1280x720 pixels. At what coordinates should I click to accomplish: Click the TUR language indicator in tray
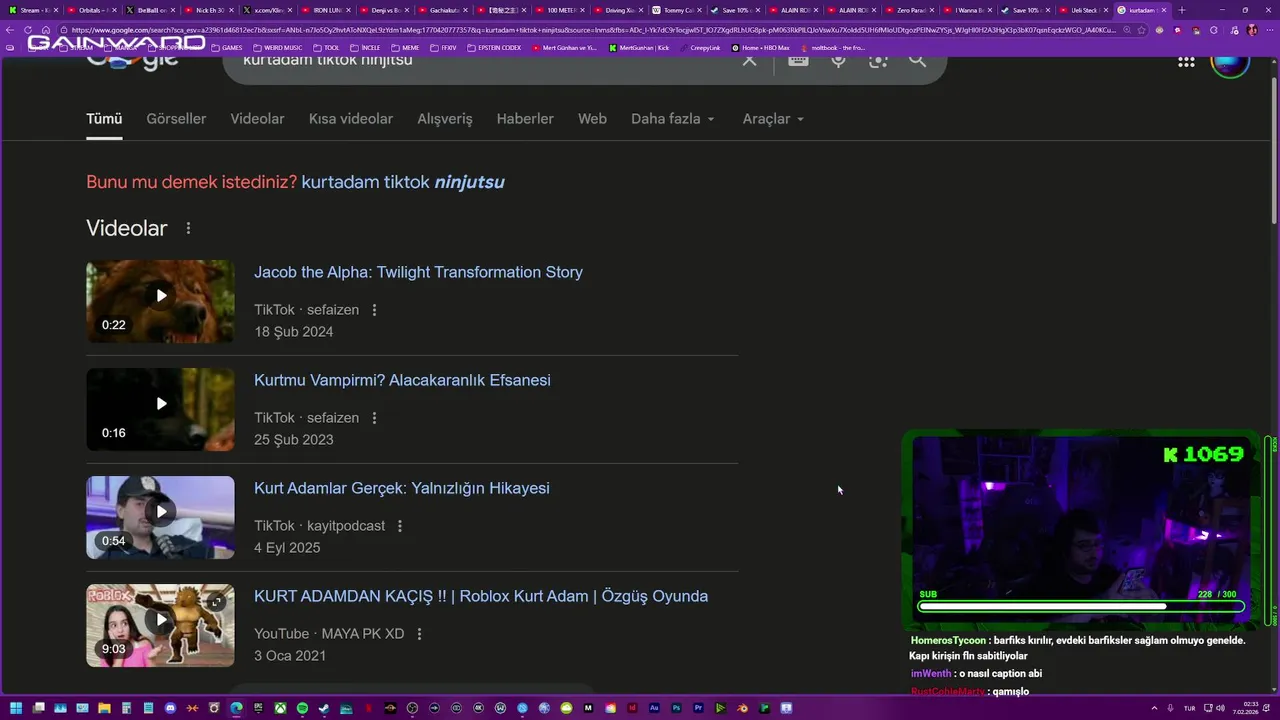click(1189, 708)
